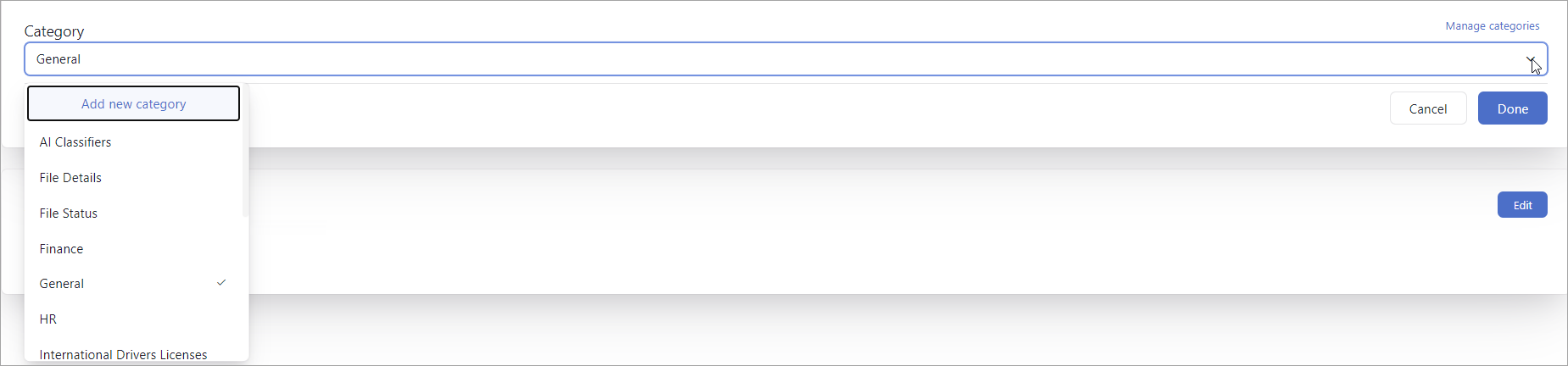Choose Add new category in the list
The height and width of the screenshot is (366, 1568).
[134, 104]
